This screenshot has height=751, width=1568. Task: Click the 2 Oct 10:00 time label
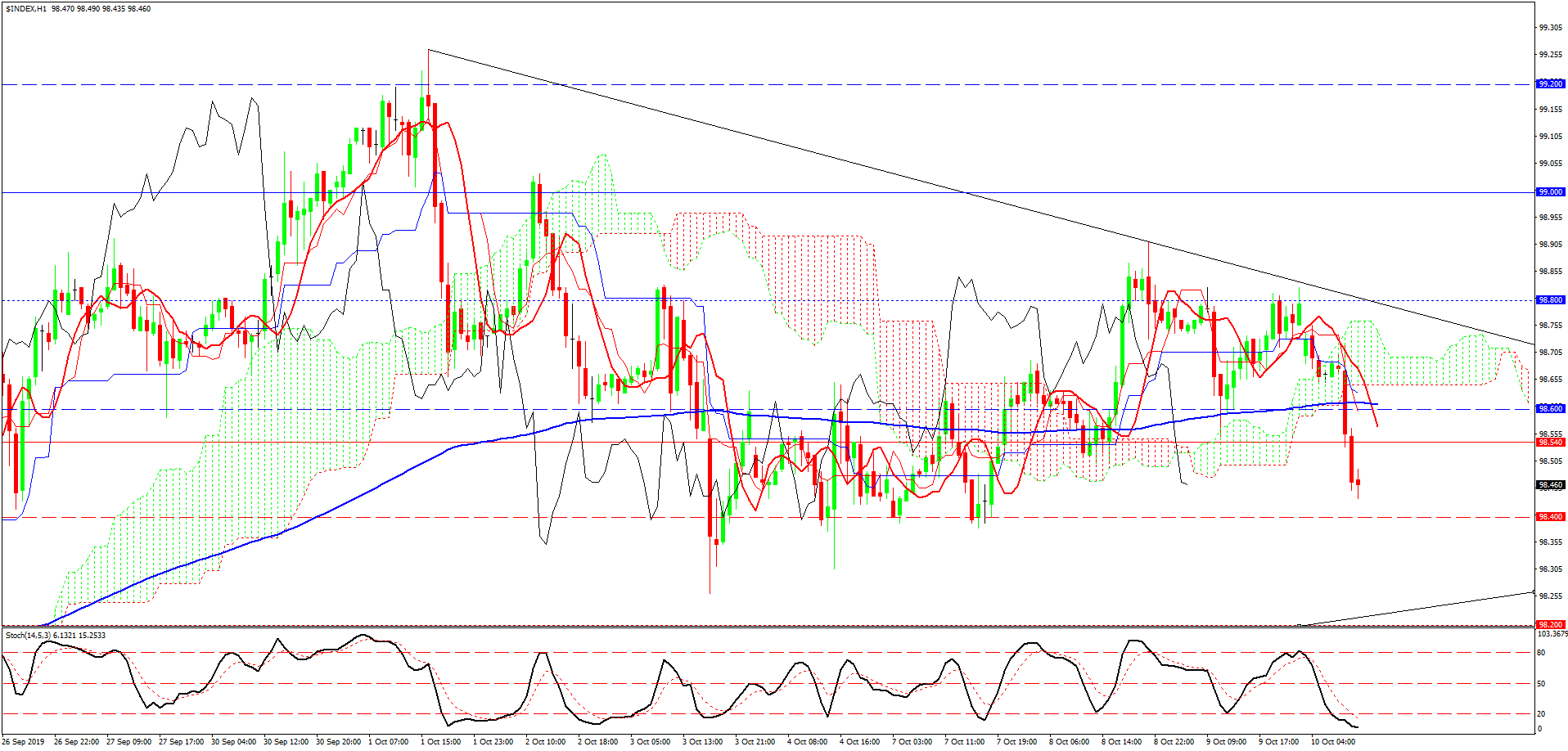[x=546, y=742]
